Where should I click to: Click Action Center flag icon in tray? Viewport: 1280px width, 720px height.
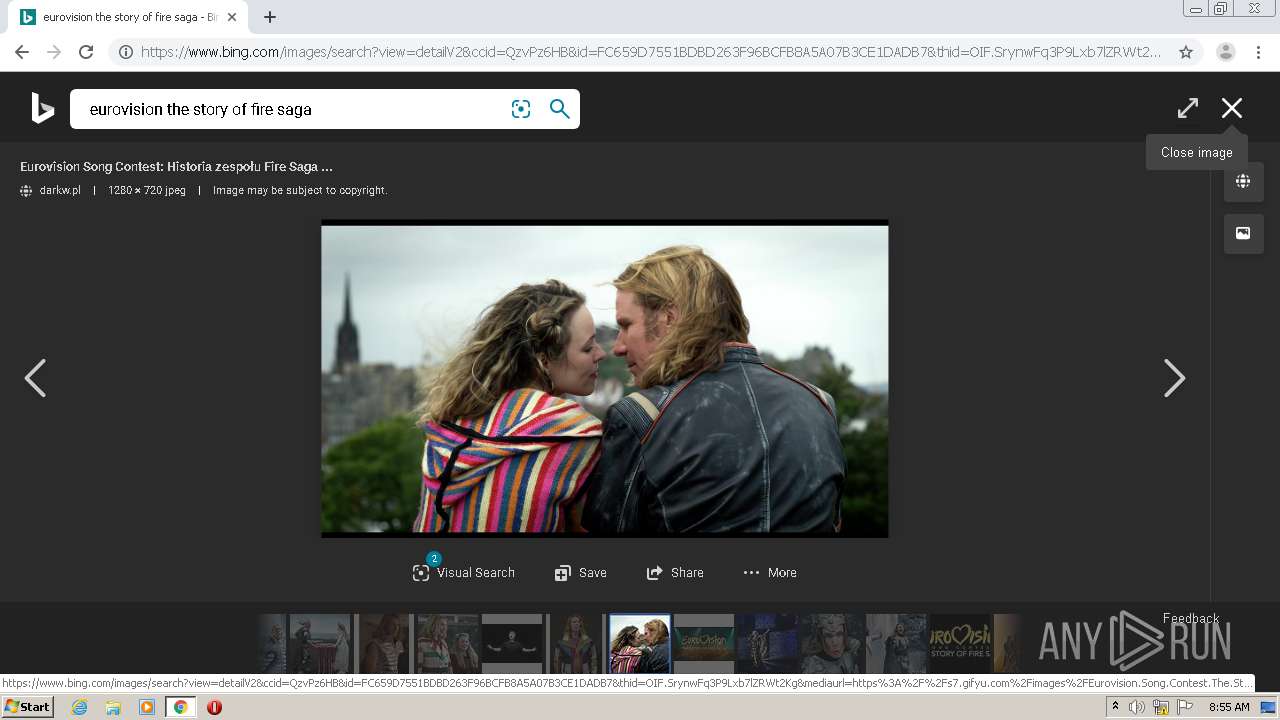1185,707
